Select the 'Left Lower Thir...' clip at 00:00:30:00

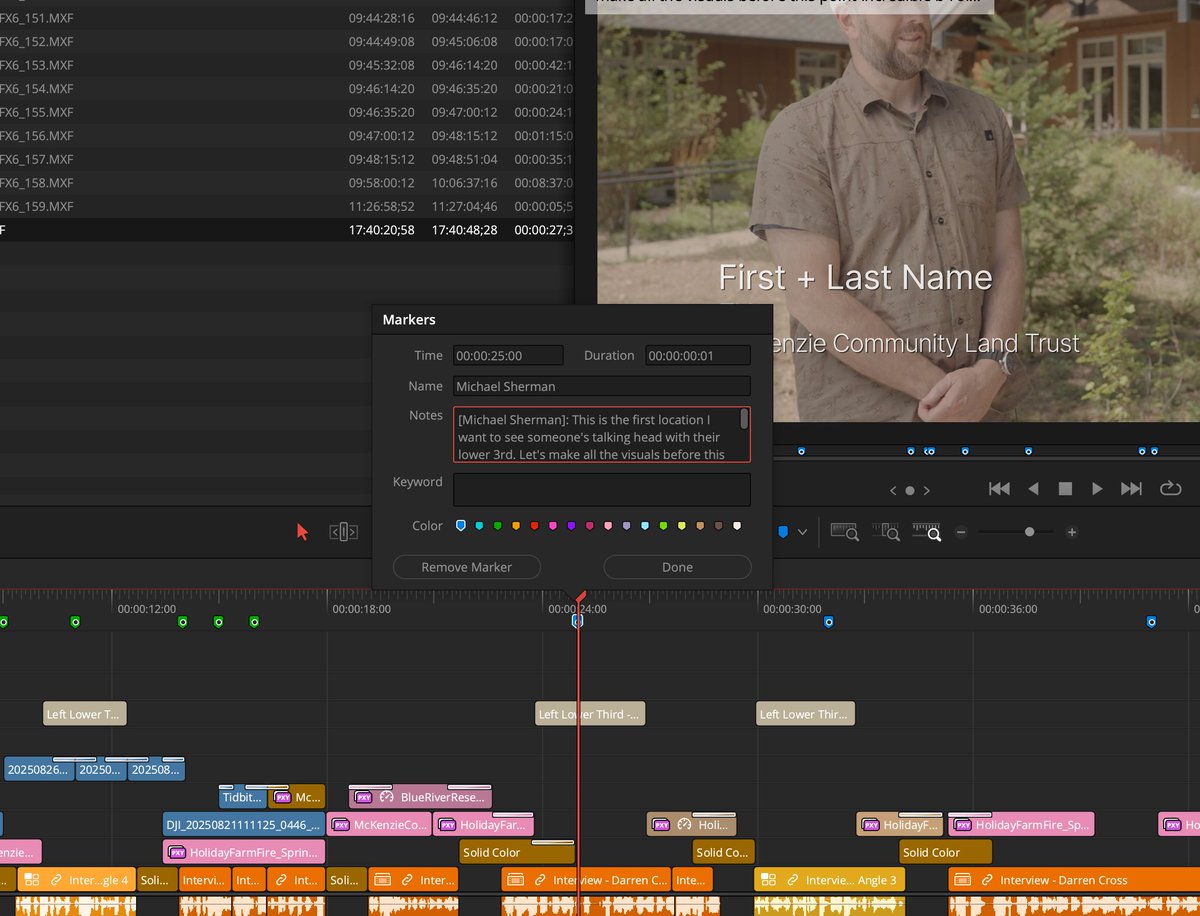(x=805, y=714)
